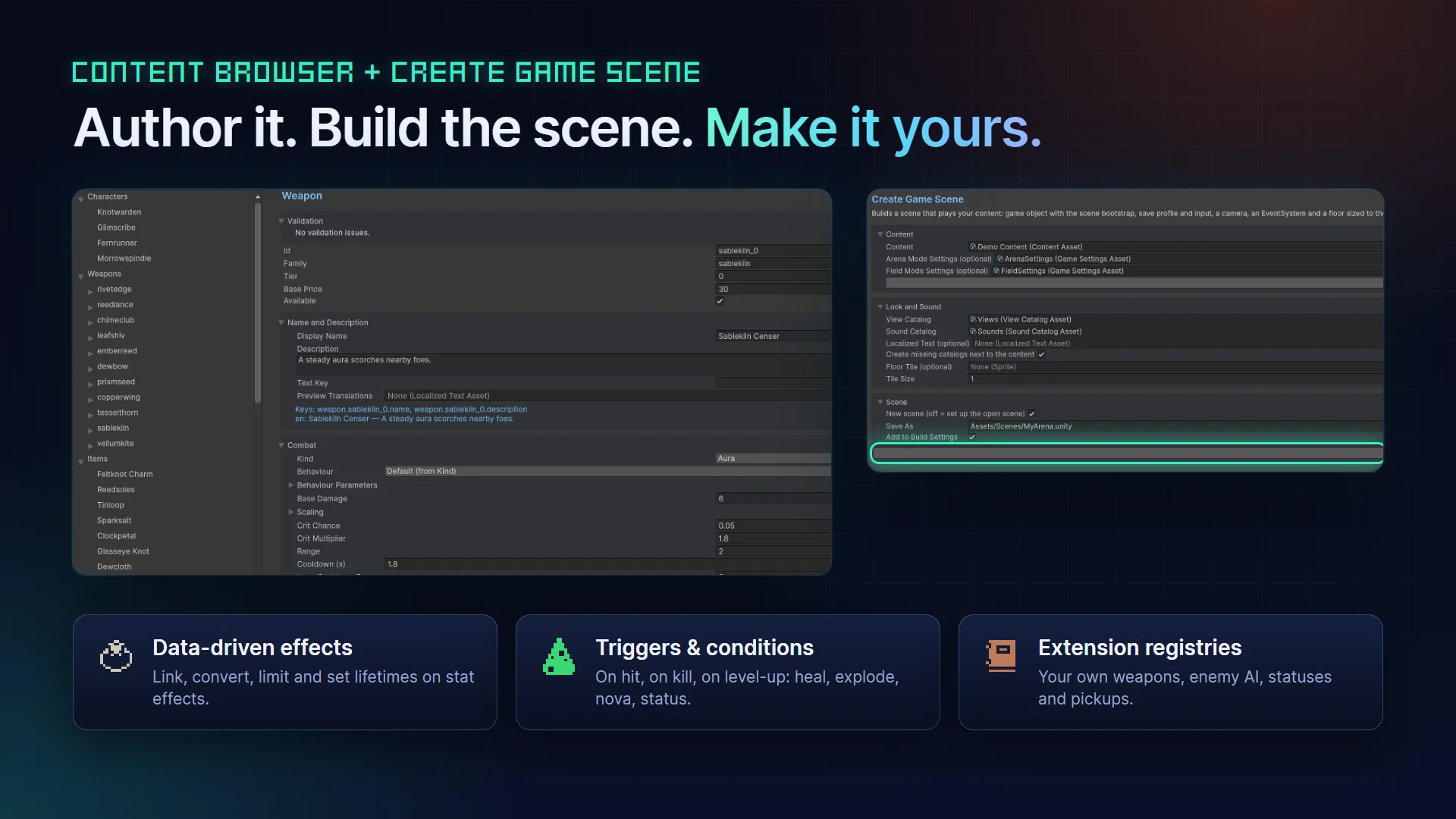Toggle Add to Build Settings checkbox
Screen dimensions: 1456x819
click(x=971, y=437)
